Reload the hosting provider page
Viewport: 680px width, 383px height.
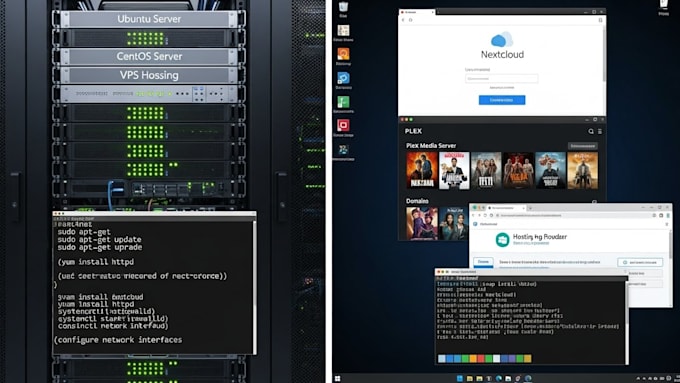486,215
